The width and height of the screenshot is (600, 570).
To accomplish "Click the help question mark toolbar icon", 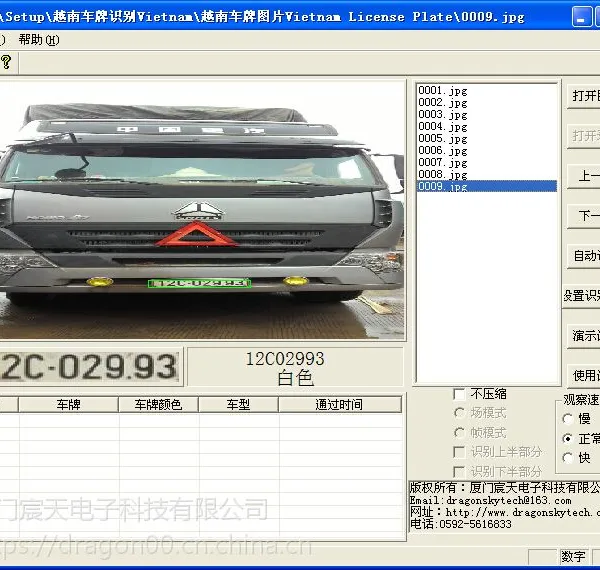I will [7, 62].
